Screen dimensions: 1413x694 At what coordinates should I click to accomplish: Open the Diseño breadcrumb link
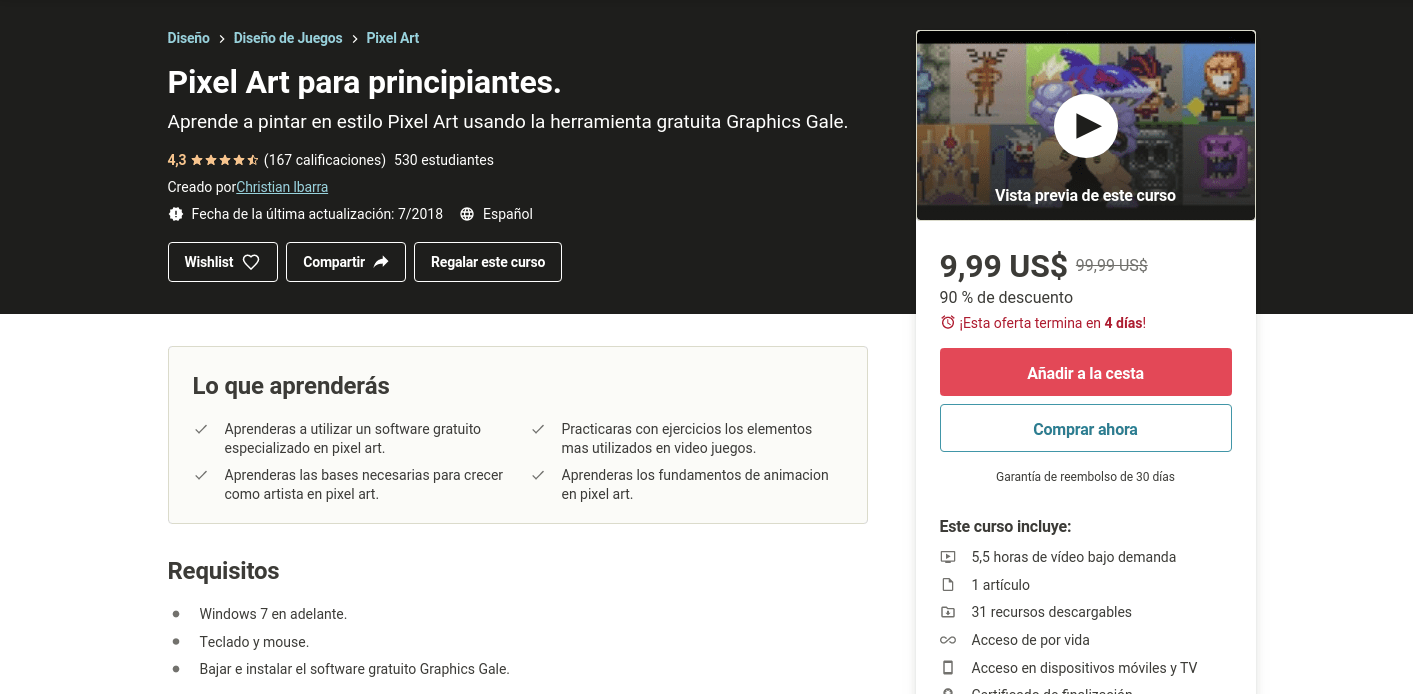pyautogui.click(x=189, y=38)
